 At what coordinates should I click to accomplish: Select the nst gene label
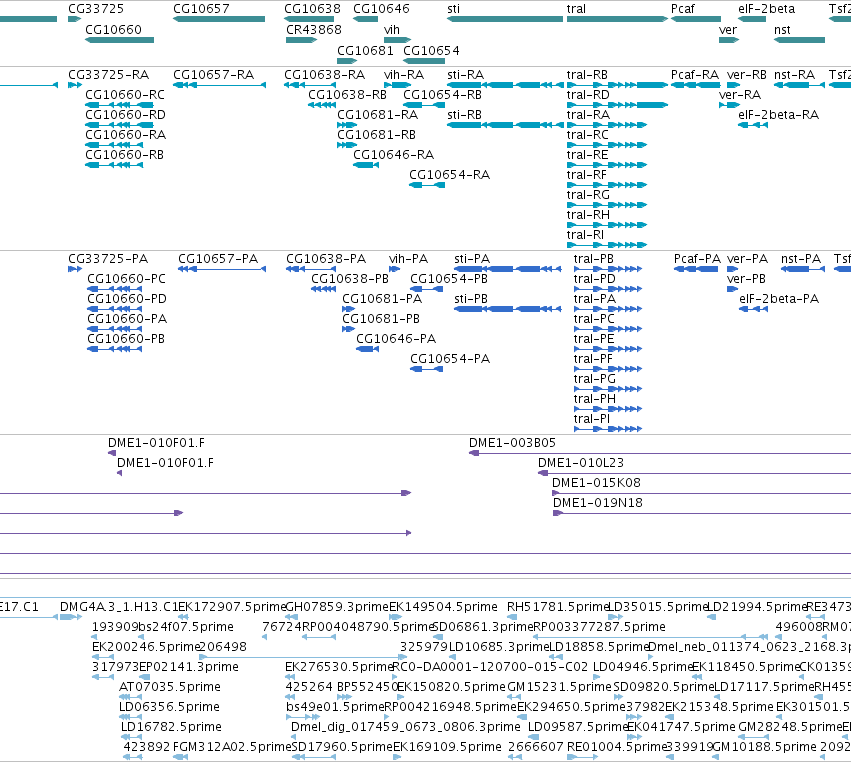(782, 29)
